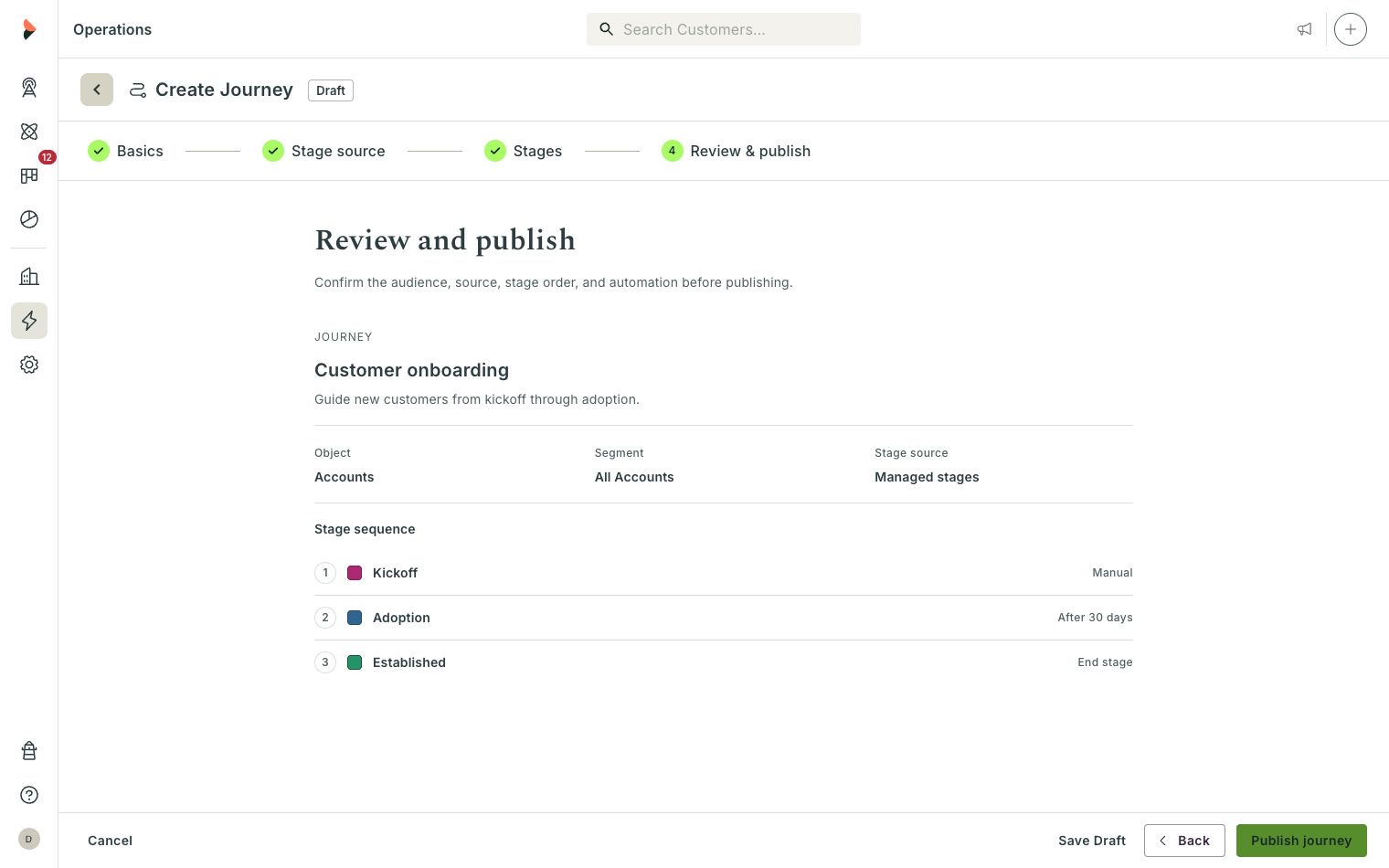Click stage number 2 circle
Image resolution: width=1389 pixels, height=868 pixels.
click(x=325, y=618)
